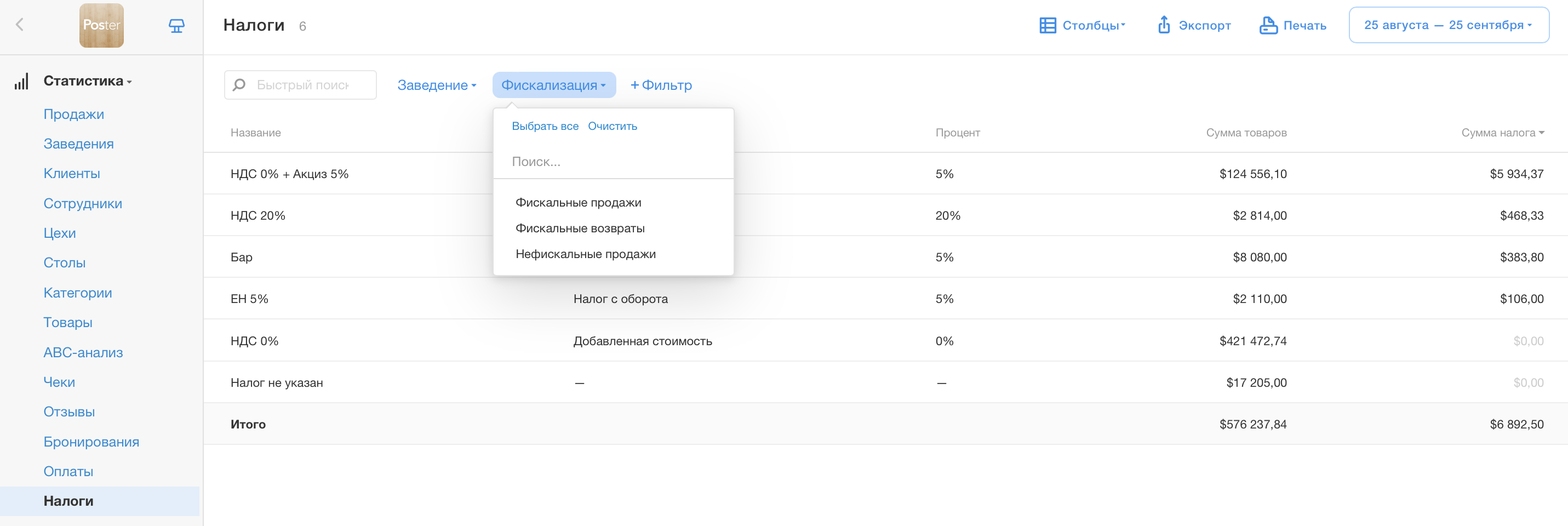The width and height of the screenshot is (1568, 526).
Task: Open the Poster logo home
Action: [x=101, y=25]
